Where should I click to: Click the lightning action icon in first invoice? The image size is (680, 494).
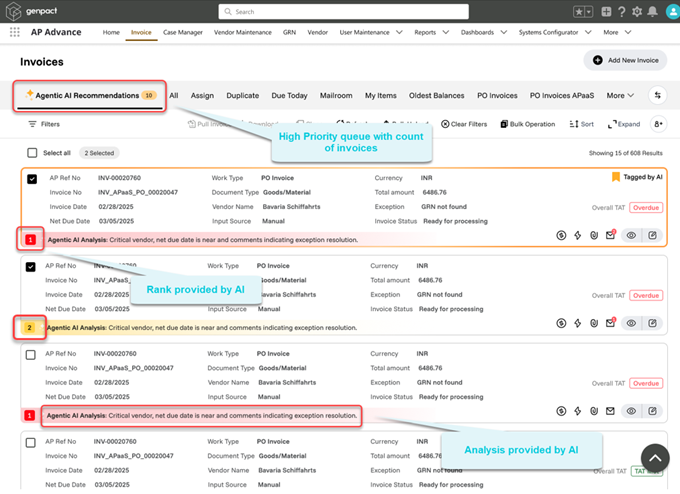click(578, 236)
